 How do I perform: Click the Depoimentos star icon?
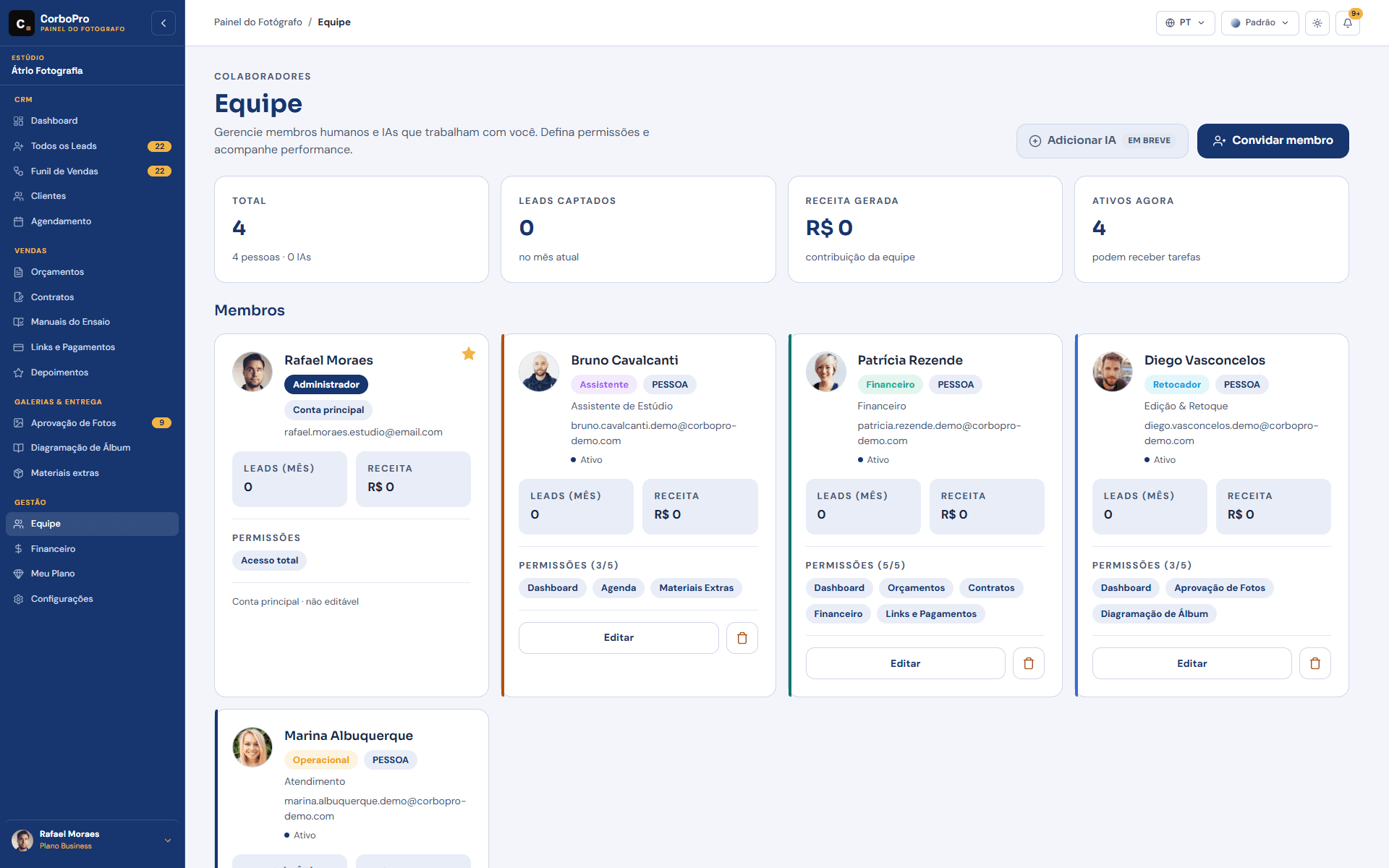[x=19, y=373]
